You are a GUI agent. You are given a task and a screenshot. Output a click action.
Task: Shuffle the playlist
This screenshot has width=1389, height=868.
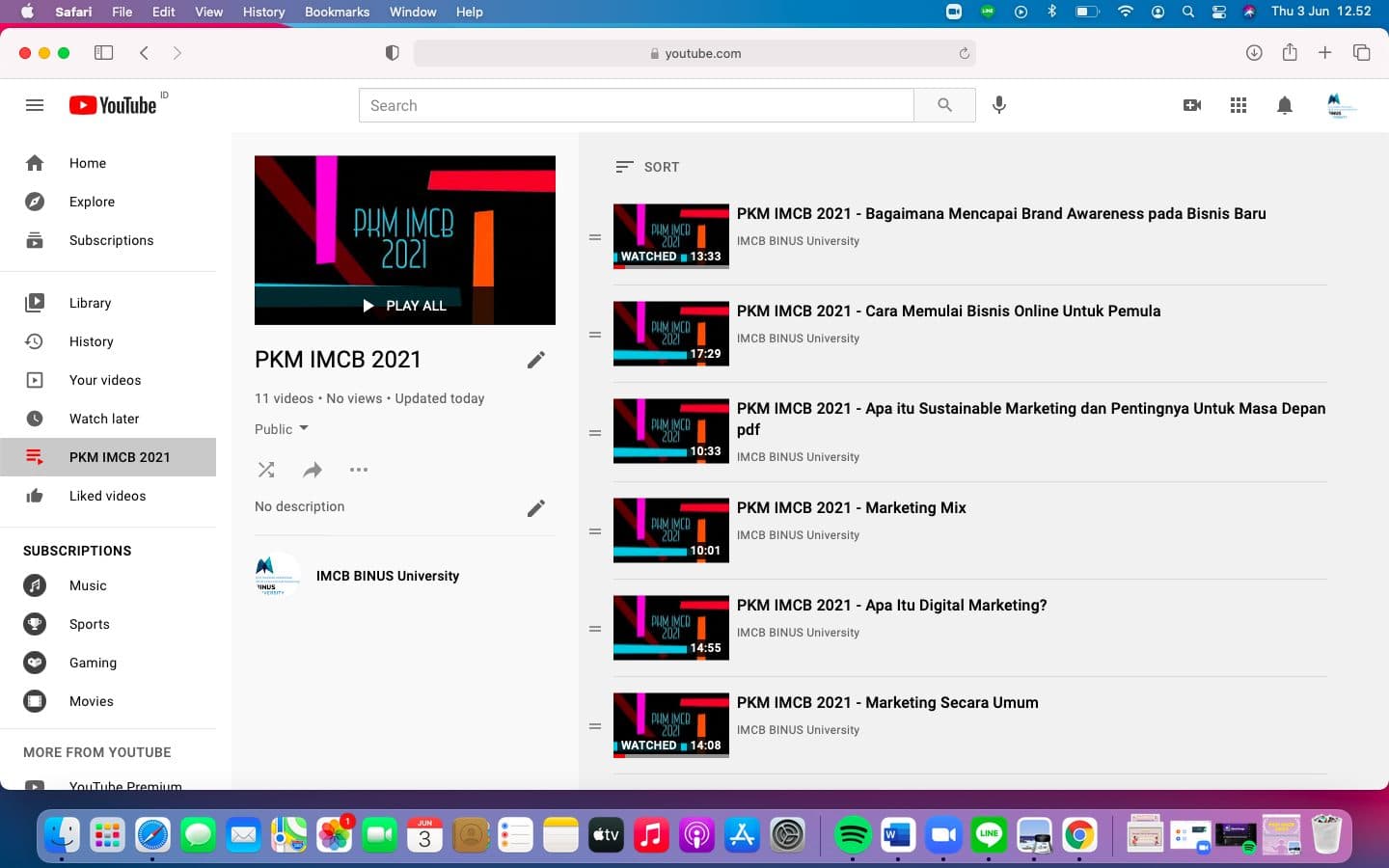[x=266, y=470]
